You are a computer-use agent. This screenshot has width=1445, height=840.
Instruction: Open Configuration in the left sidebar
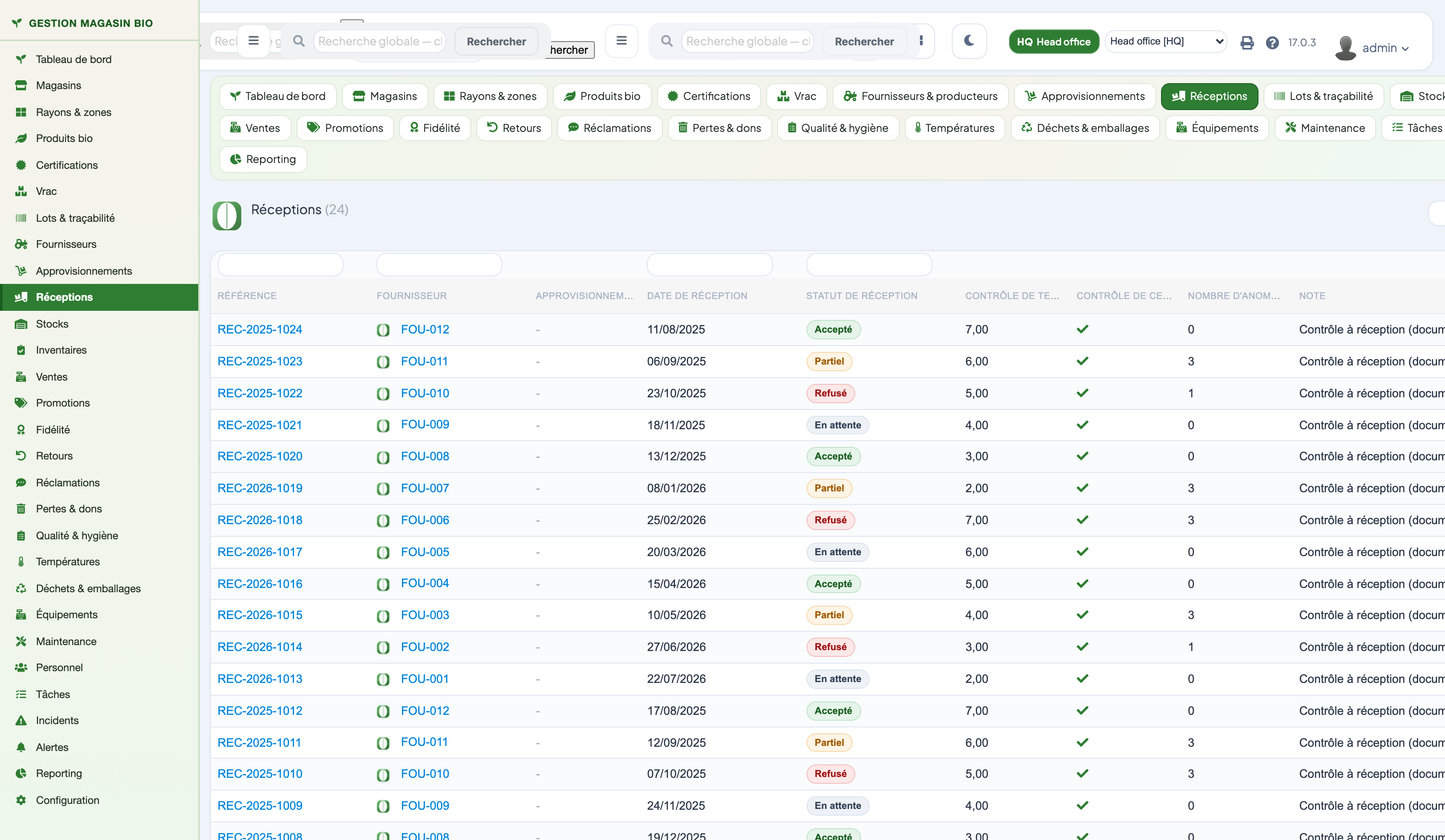coord(99,800)
